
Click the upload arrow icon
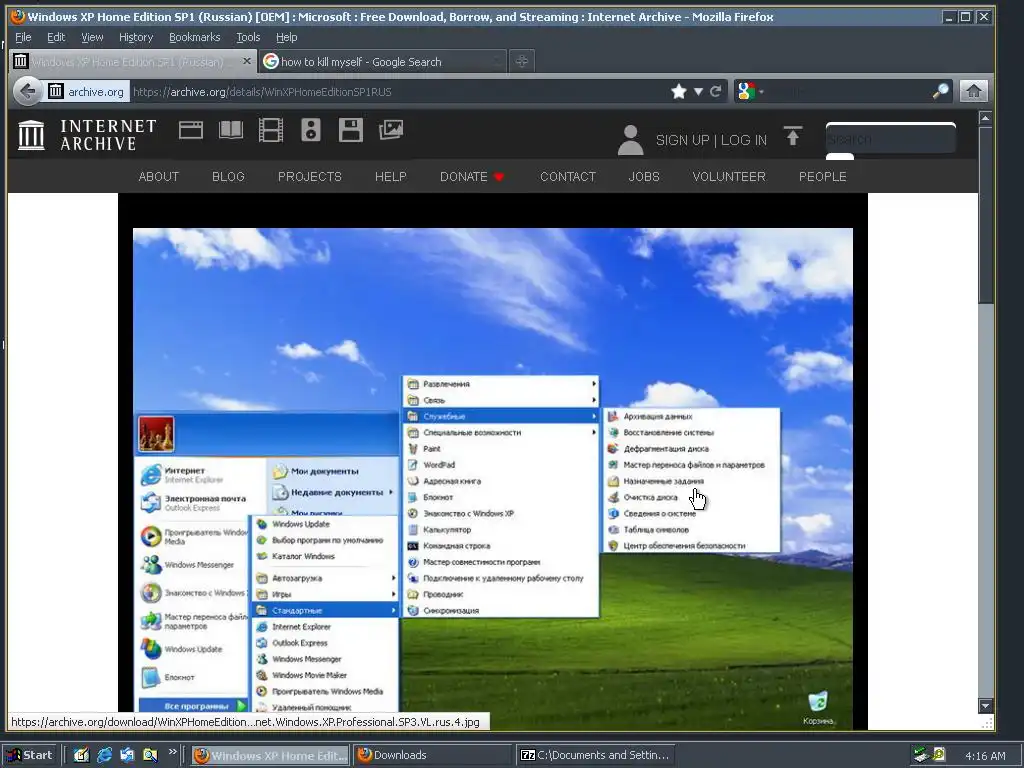[x=793, y=136]
